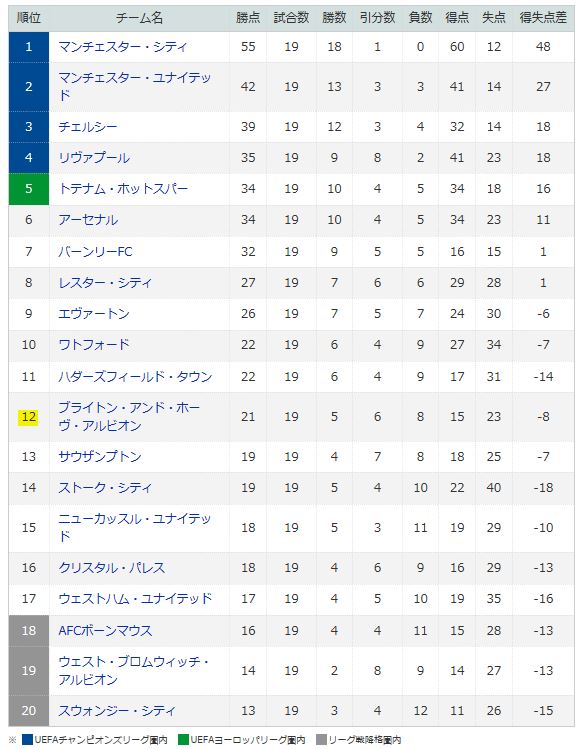Open the マンチェスター・ユナイテッド team link
This screenshot has height=749, width=582.
[134, 86]
